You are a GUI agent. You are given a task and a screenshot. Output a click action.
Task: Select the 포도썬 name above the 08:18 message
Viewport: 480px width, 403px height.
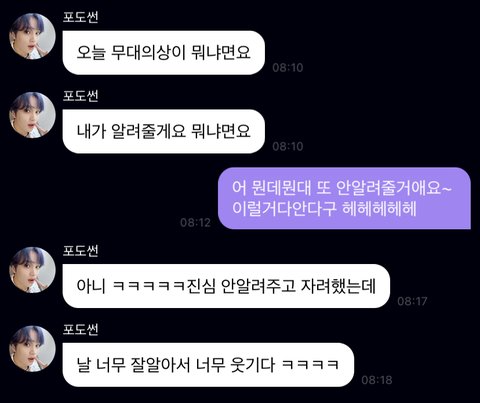81,330
